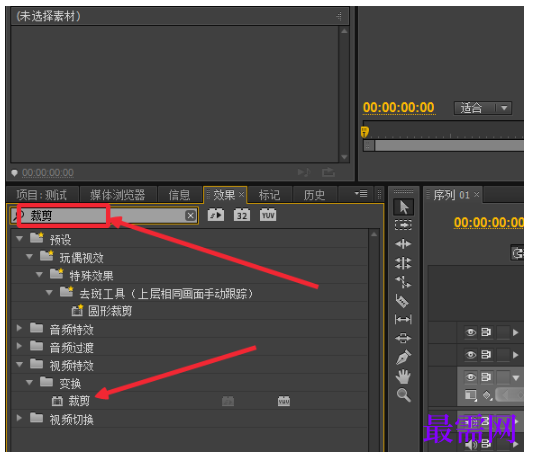Expand the top video track
535x460 pixels.
coord(516,332)
